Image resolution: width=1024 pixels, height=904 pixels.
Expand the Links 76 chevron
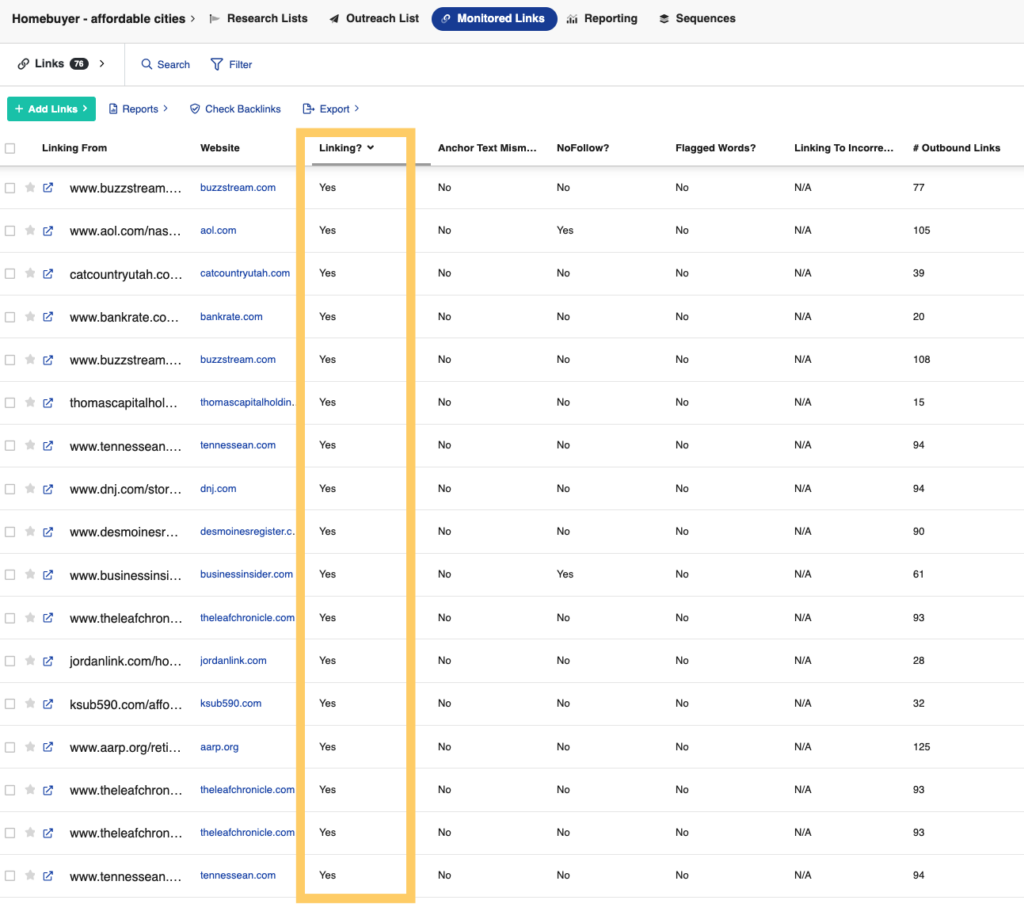99,63
